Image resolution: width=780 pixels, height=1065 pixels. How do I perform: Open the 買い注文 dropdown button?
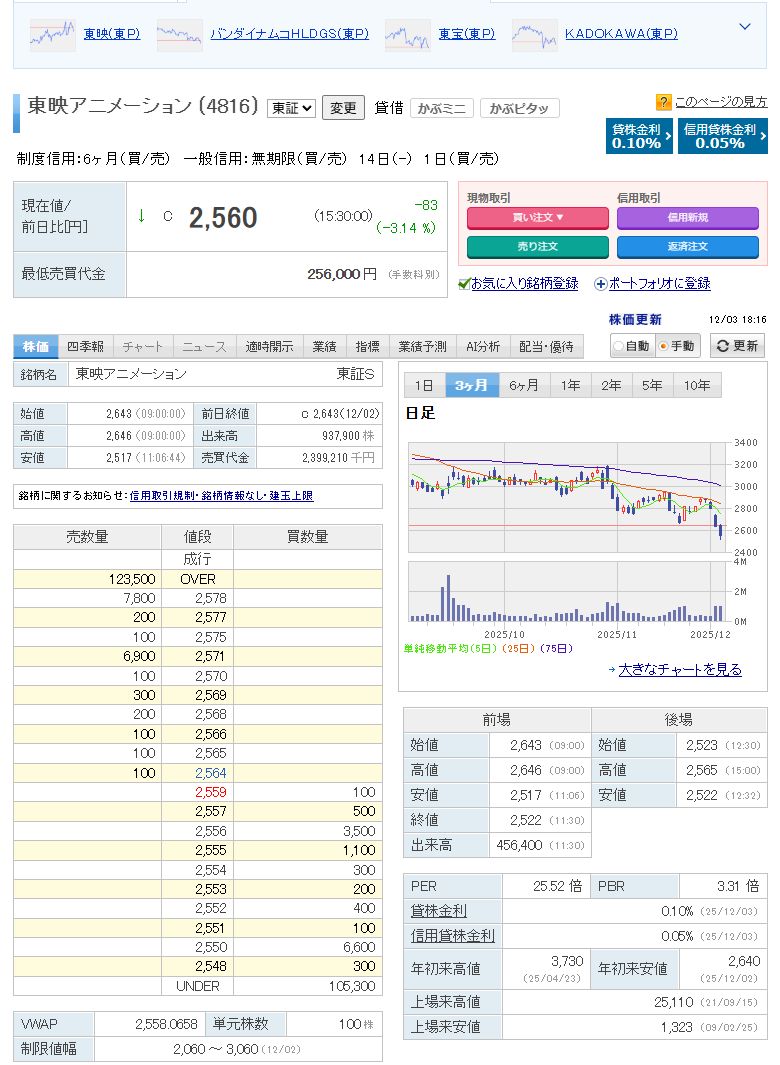click(x=537, y=217)
